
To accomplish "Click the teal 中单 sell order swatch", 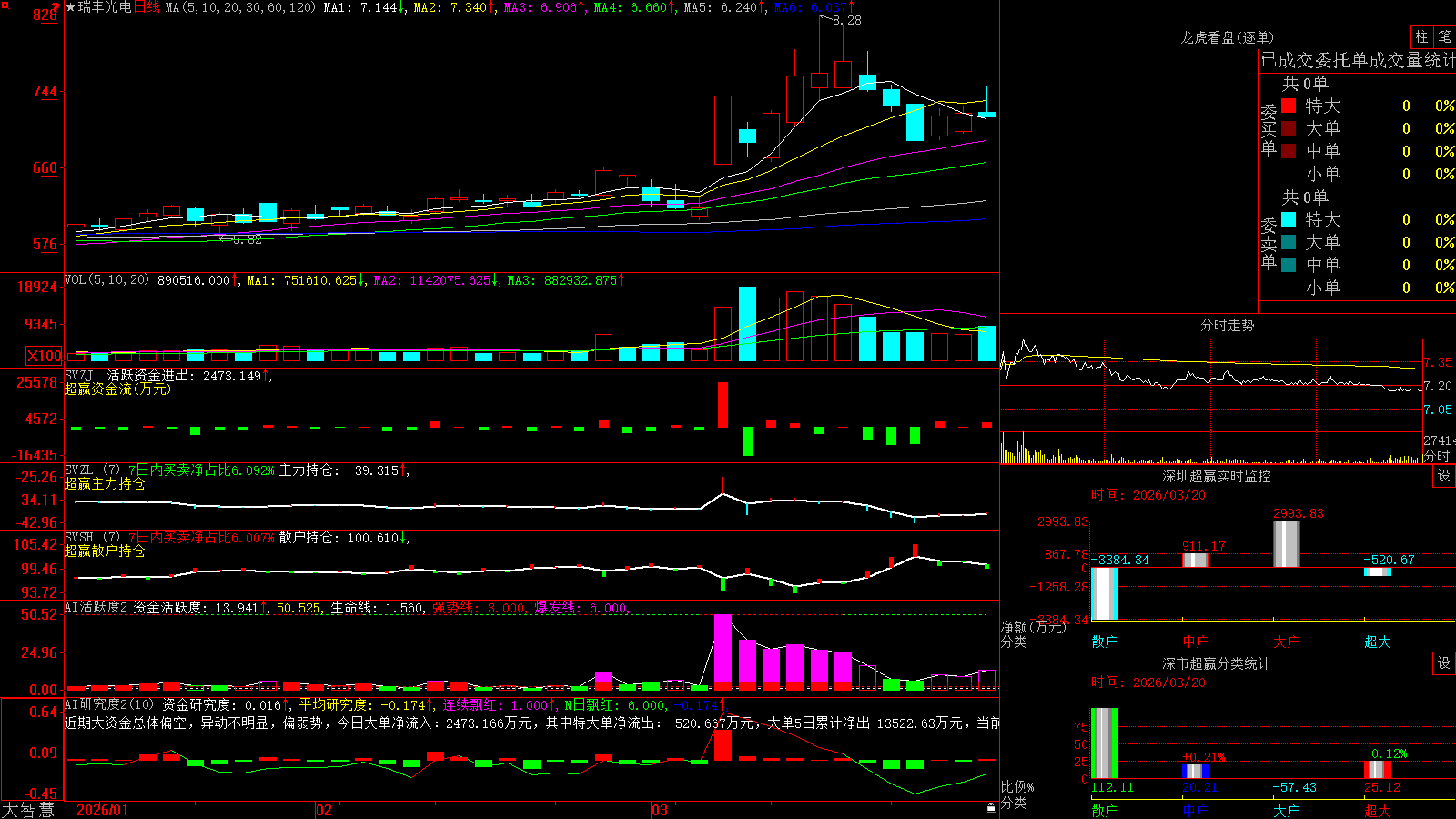I will click(x=1289, y=264).
